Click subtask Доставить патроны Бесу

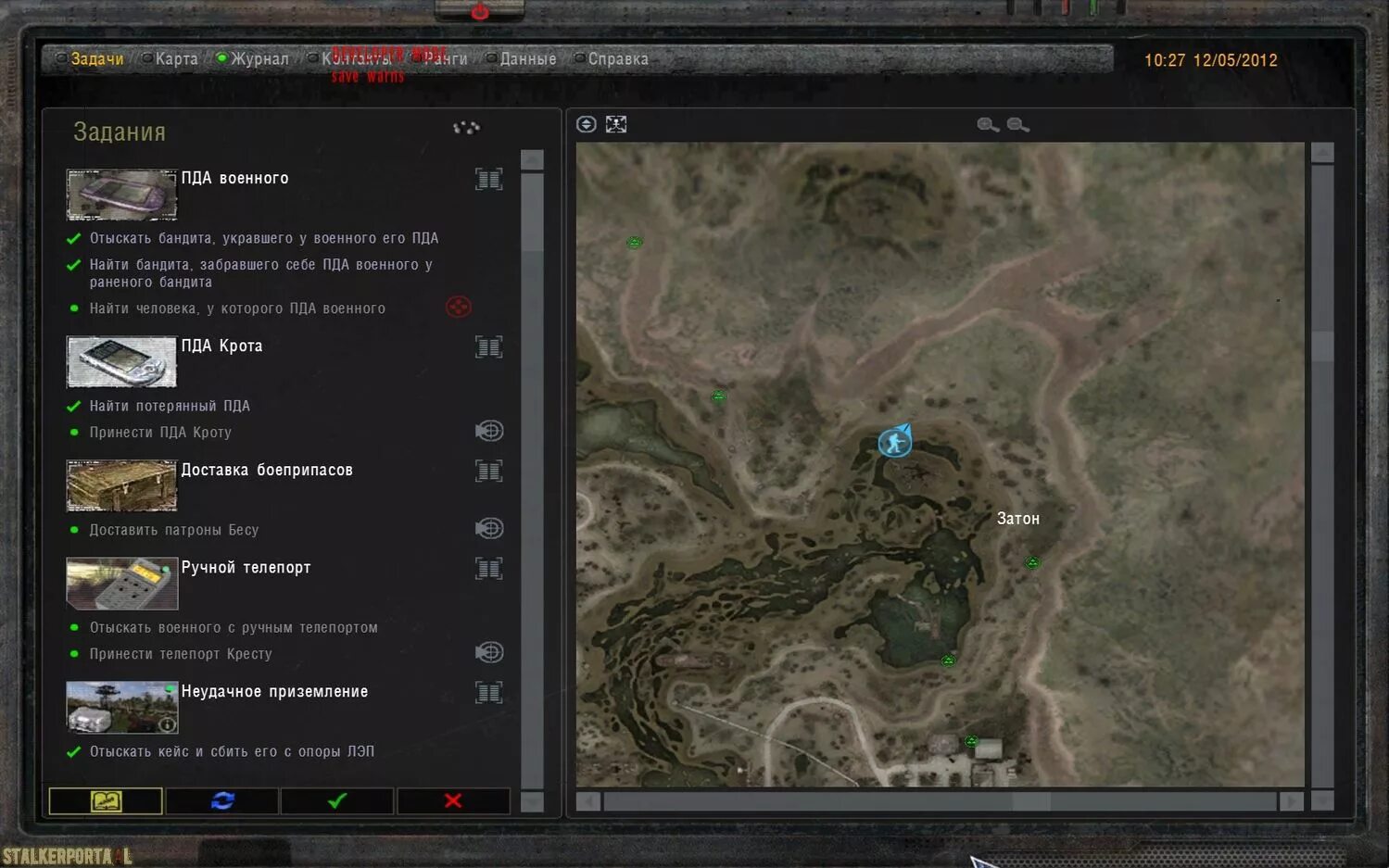(174, 530)
